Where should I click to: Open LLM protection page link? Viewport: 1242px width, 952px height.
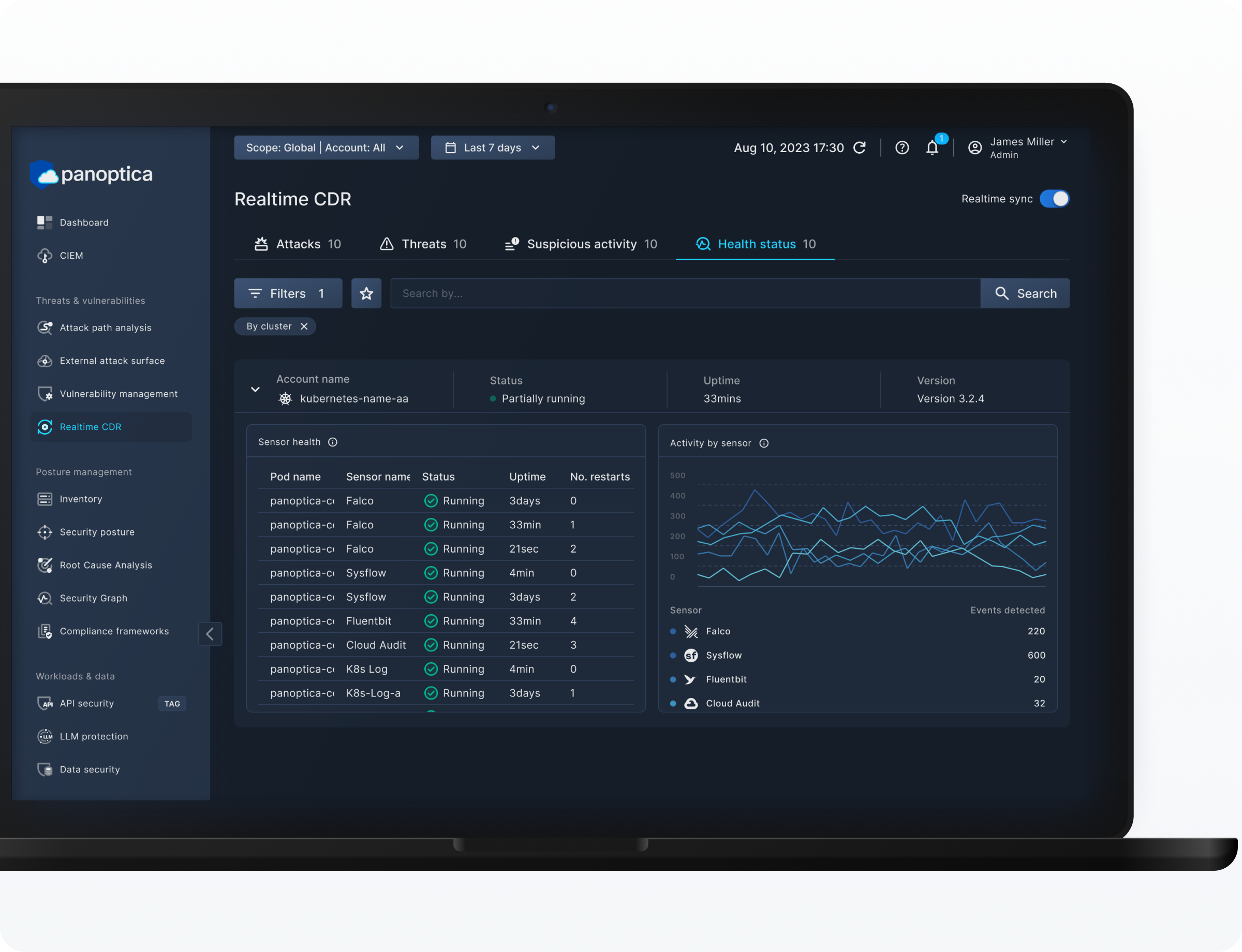click(x=94, y=737)
